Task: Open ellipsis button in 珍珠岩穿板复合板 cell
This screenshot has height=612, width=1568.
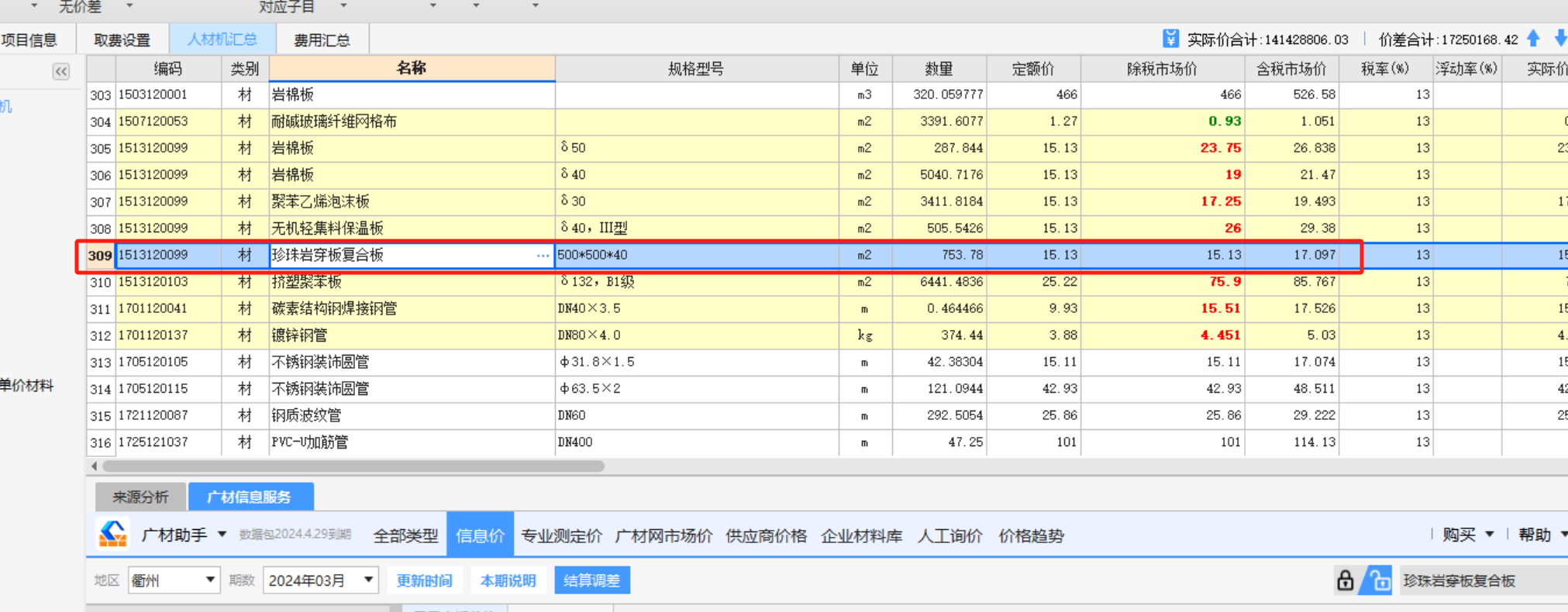Action: click(543, 255)
